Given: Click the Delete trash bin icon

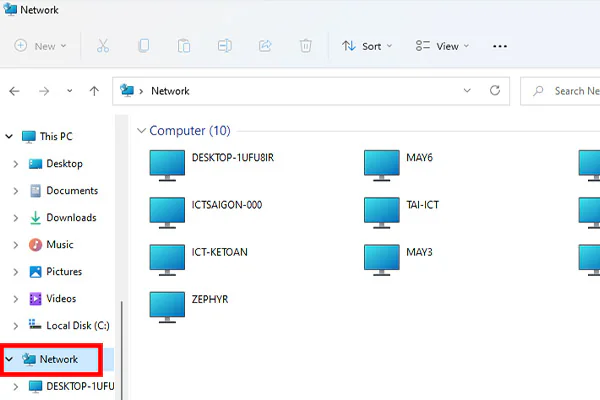Looking at the screenshot, I should click(x=305, y=46).
